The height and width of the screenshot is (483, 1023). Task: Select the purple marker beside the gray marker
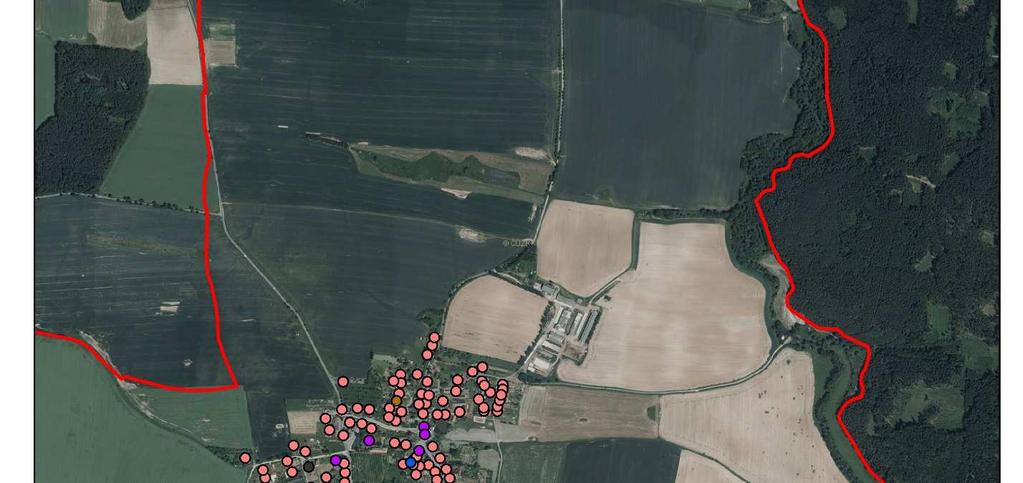click(335, 460)
